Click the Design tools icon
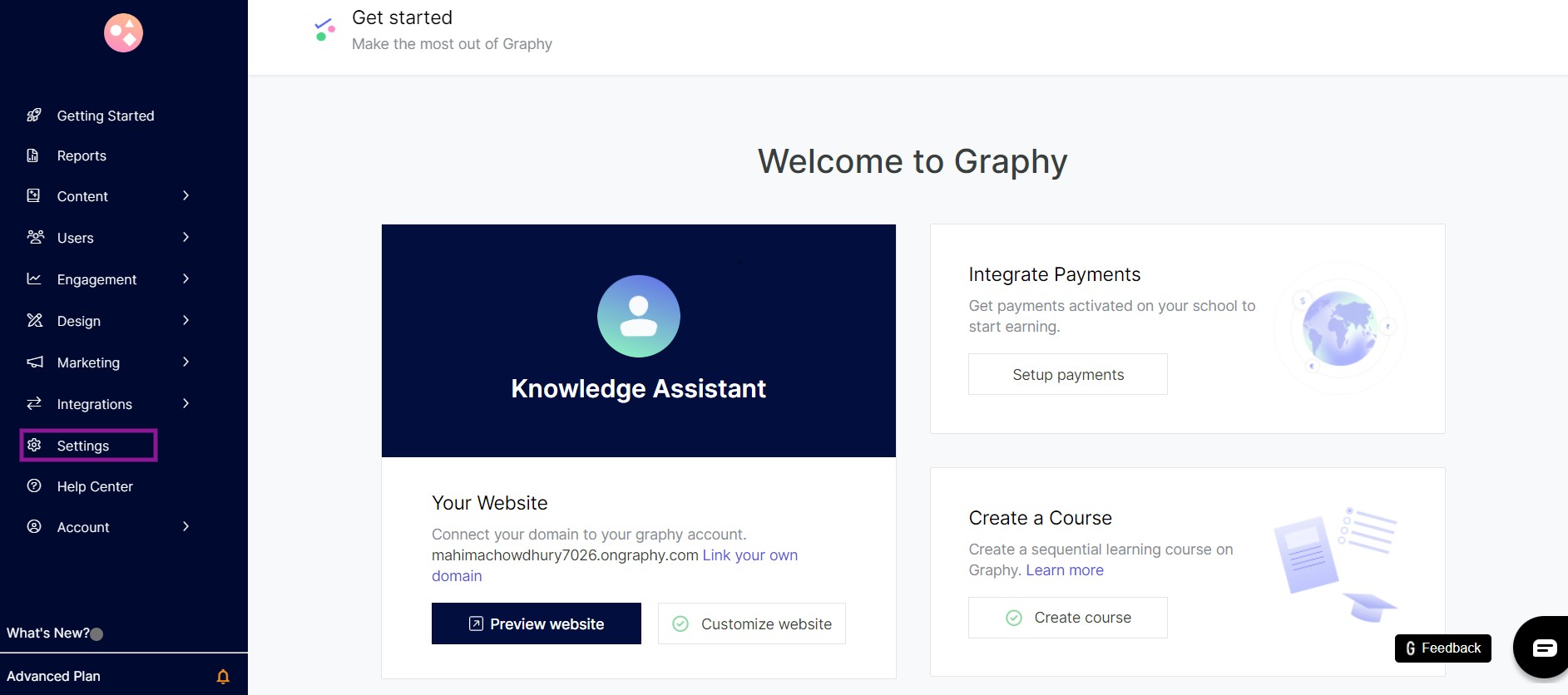 tap(34, 320)
